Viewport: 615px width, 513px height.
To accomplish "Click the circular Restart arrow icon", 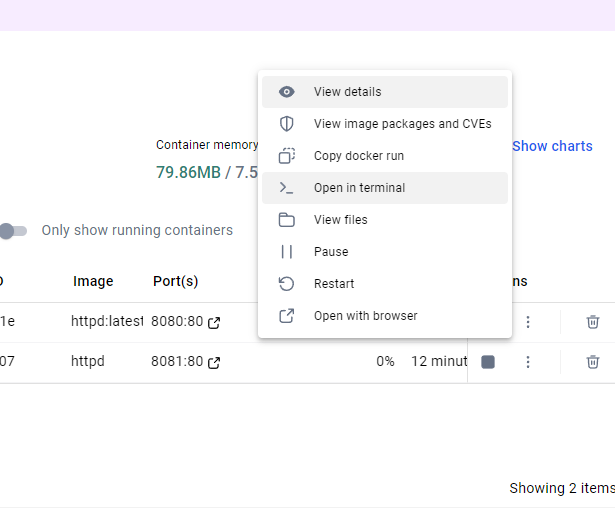I will 287,284.
